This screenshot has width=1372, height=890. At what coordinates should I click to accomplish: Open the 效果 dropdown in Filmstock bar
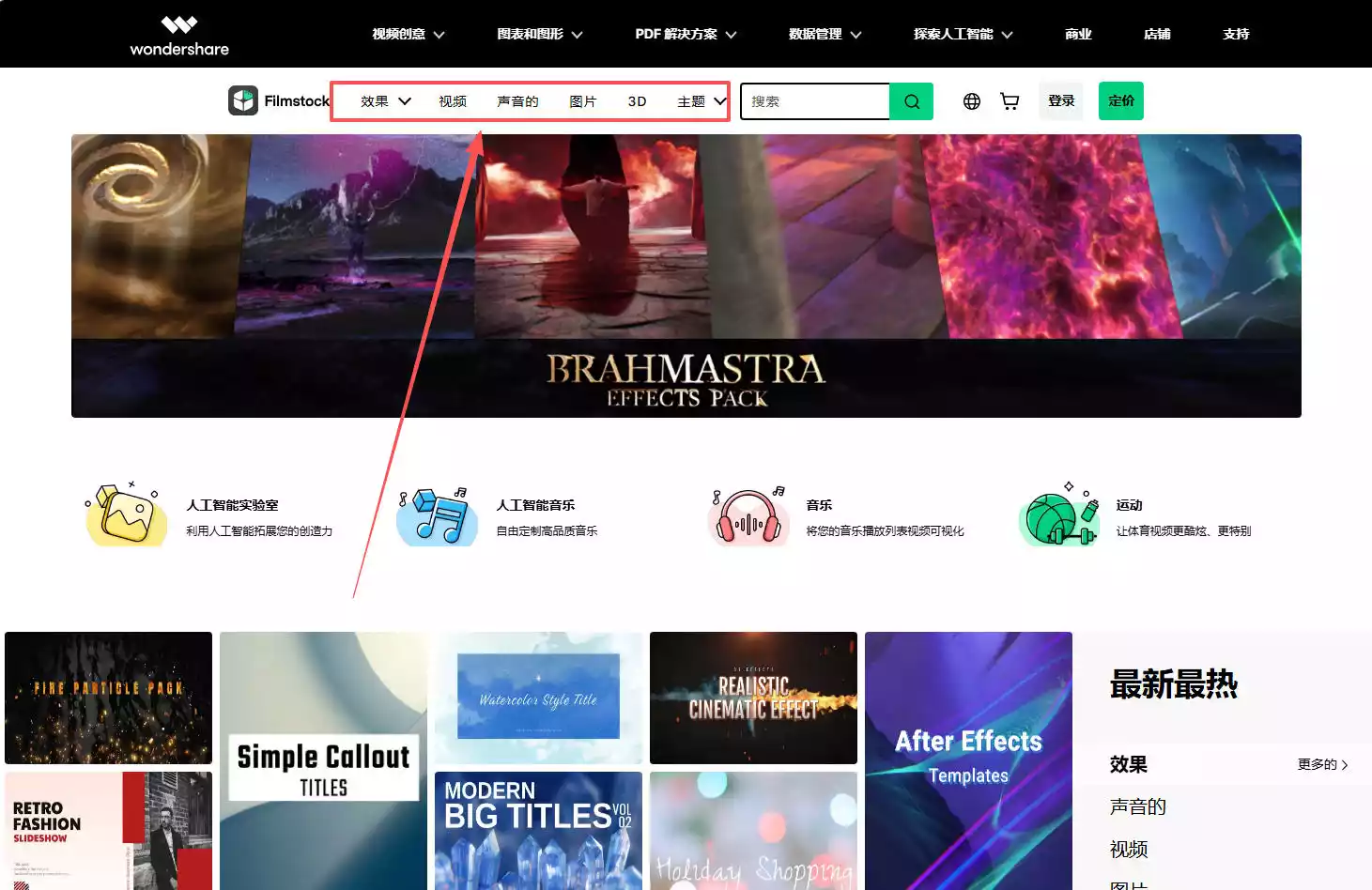point(386,101)
